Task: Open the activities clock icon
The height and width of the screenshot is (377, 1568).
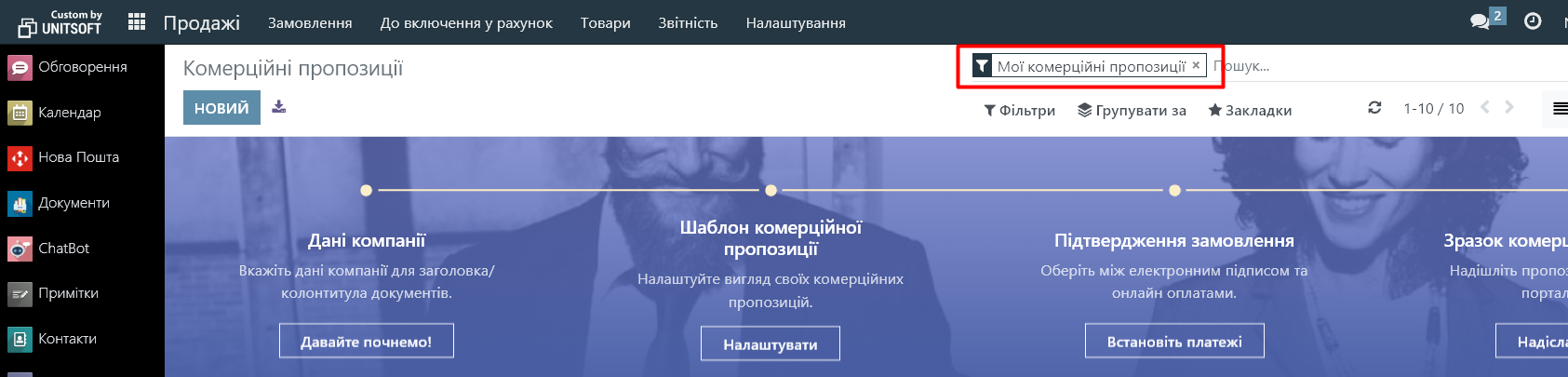Action: [x=1533, y=20]
